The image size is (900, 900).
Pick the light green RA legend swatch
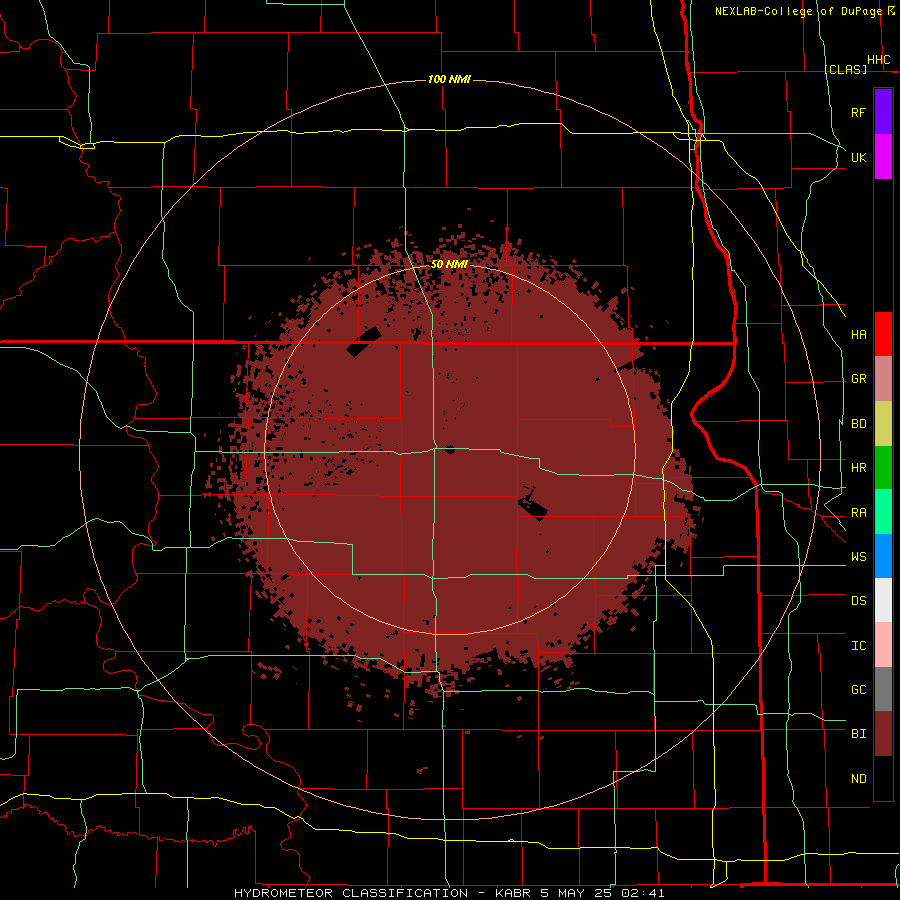[x=883, y=512]
